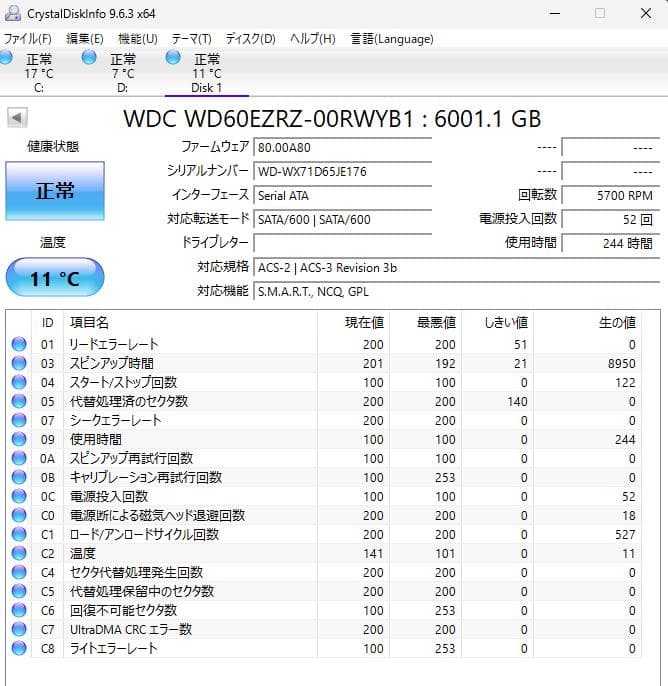Click the empty ドライブレター field
This screenshot has width=668, height=686.
343,244
